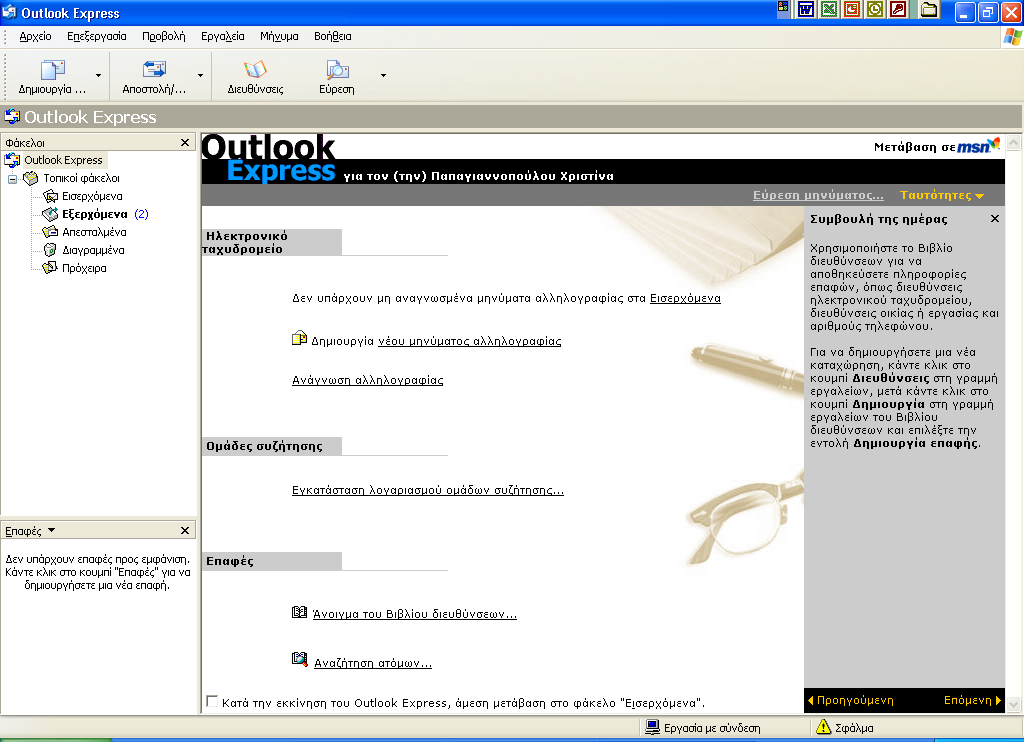Open the Βοήθεια menu
Image resolution: width=1024 pixels, height=742 pixels.
click(x=332, y=37)
